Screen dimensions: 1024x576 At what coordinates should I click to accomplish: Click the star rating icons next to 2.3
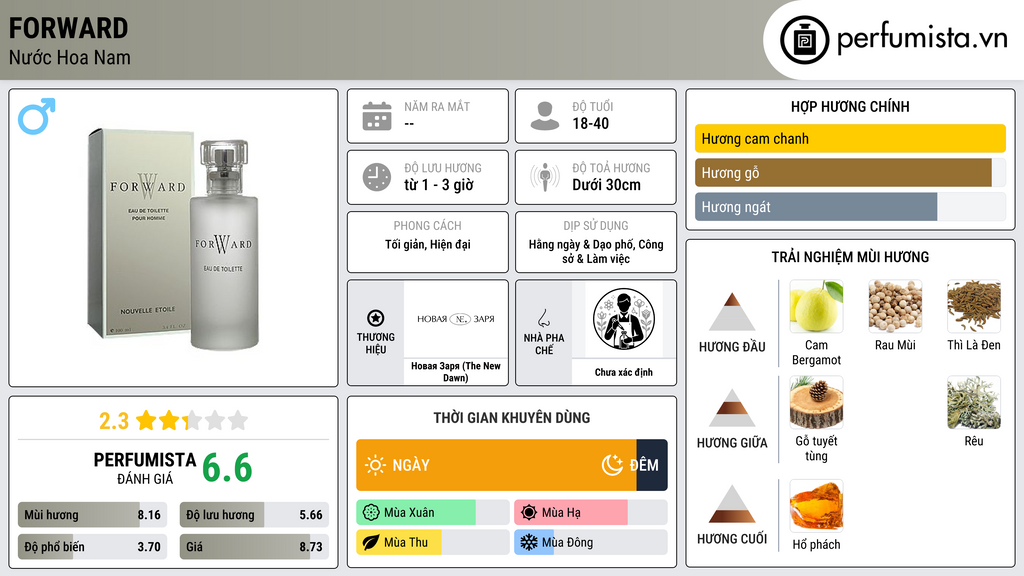click(192, 421)
